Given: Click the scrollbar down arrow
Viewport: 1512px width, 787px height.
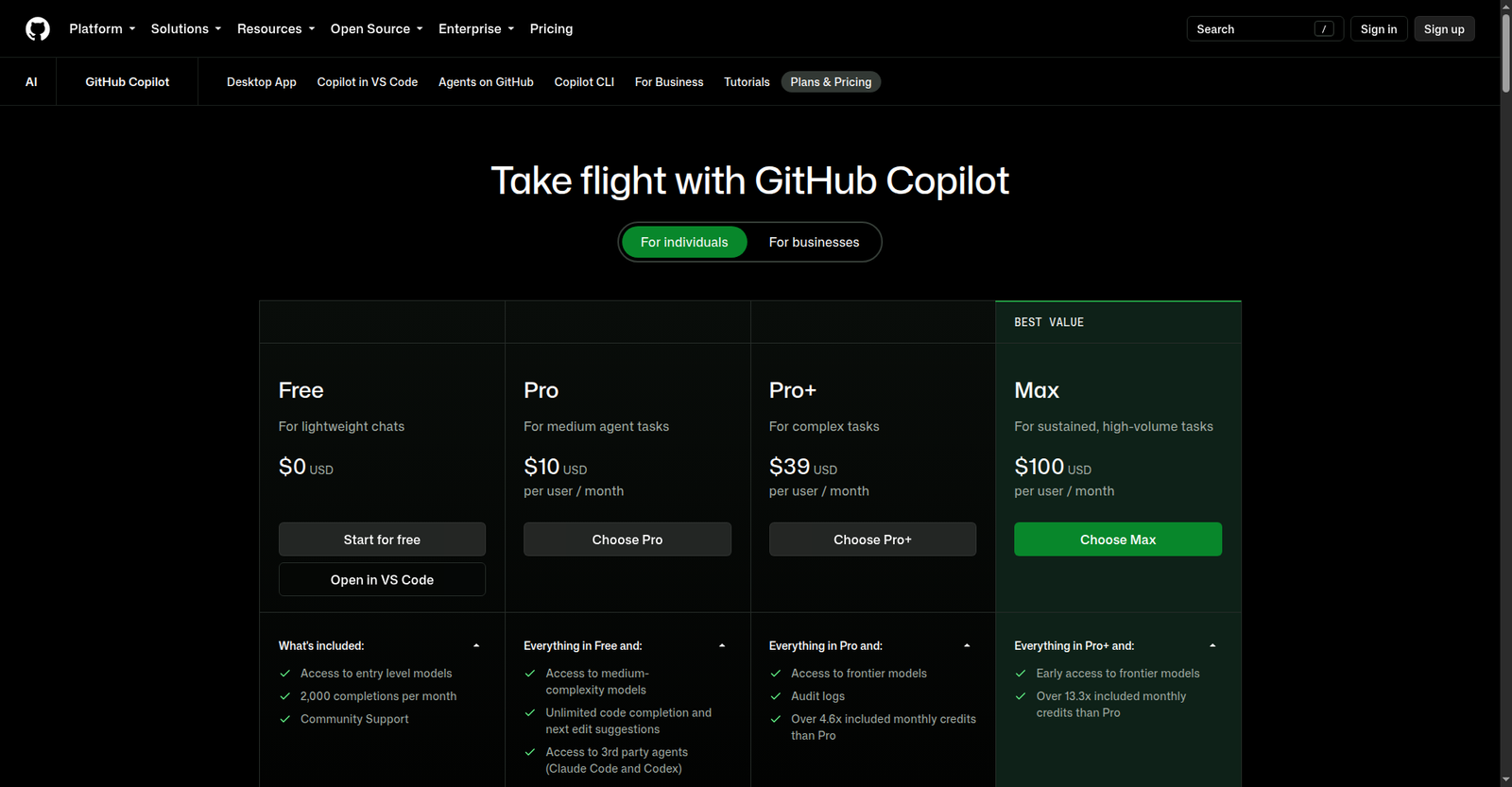Looking at the screenshot, I should pos(1505,779).
